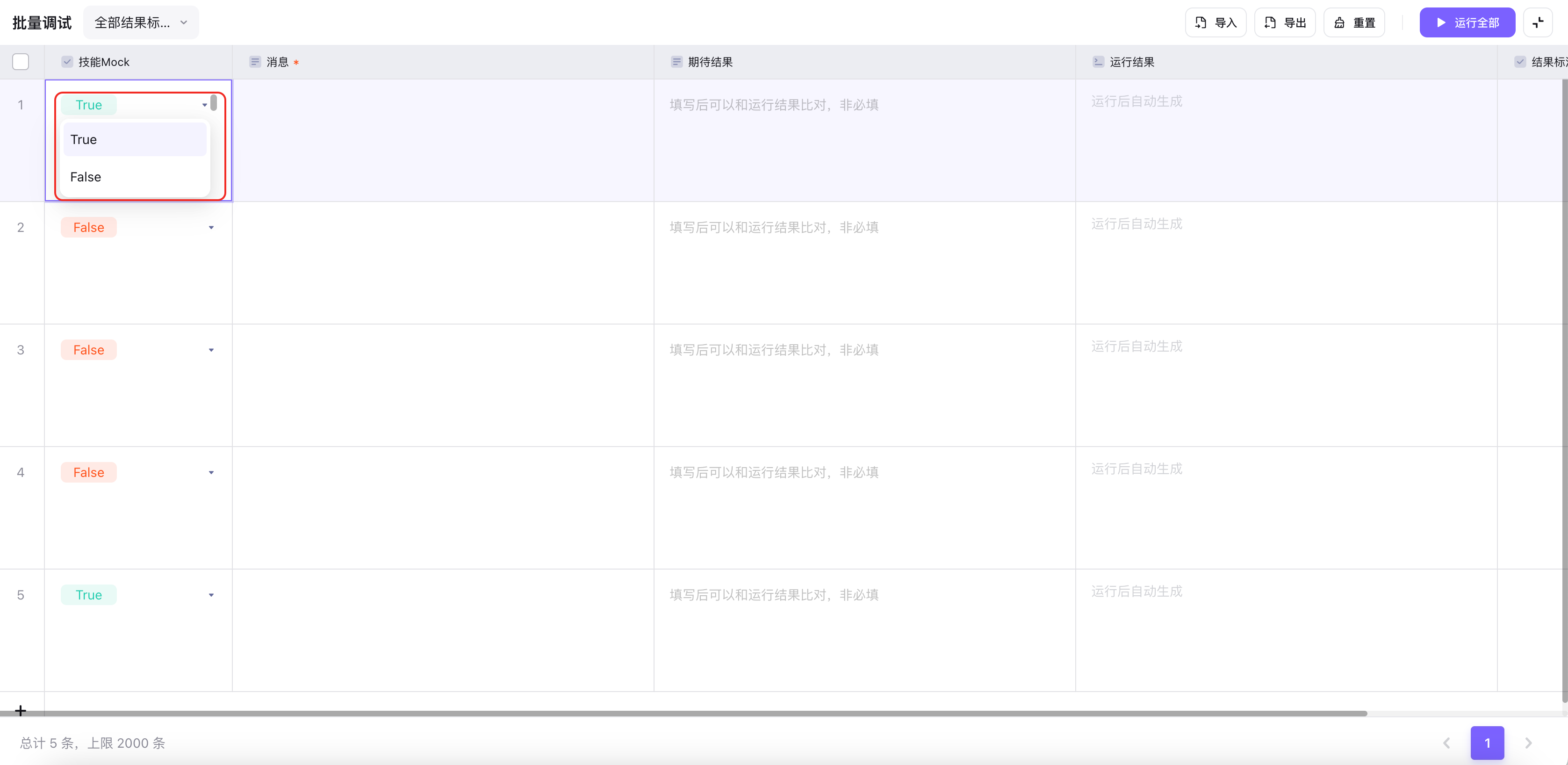Expand the row 2 False dropdown arrow
This screenshot has width=1568, height=765.
[211, 228]
